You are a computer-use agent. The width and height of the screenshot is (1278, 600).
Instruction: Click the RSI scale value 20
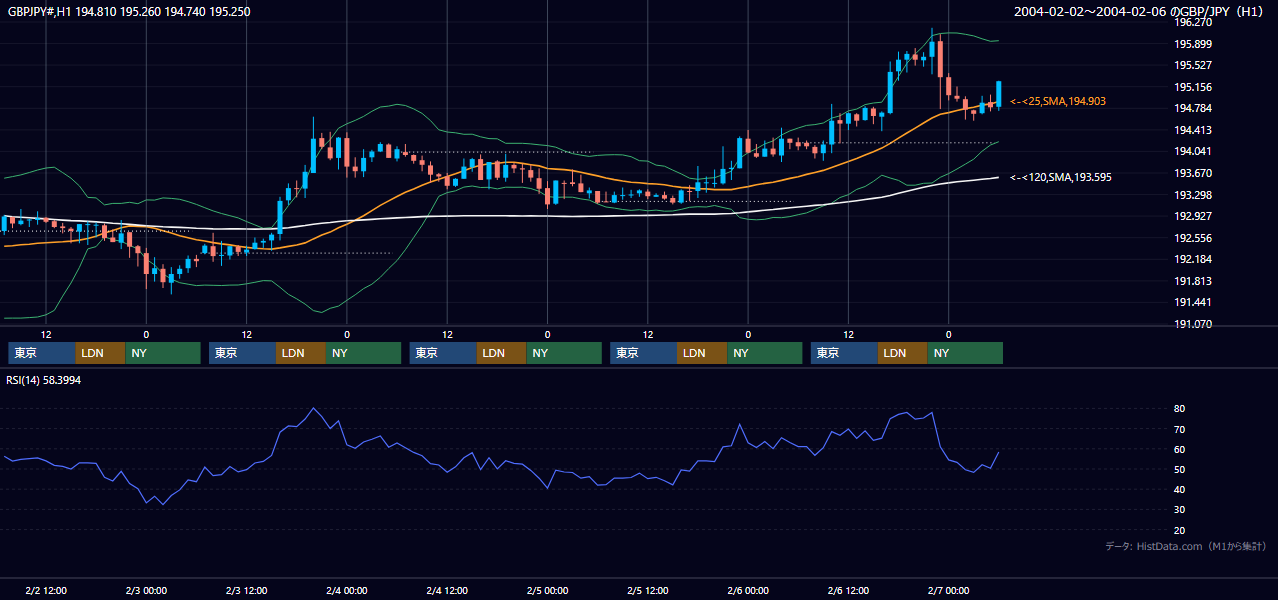coord(1180,530)
